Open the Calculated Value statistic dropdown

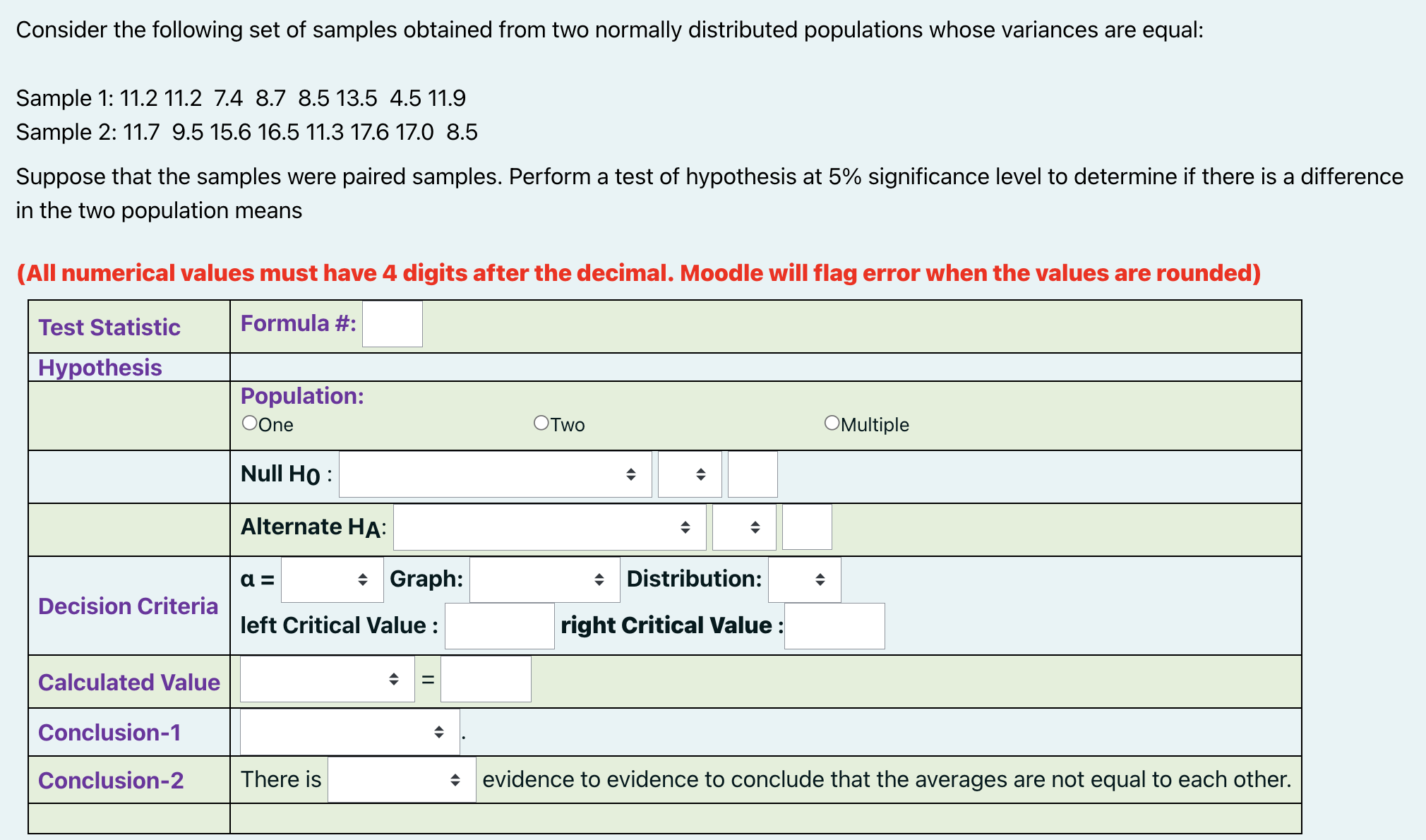[x=327, y=679]
